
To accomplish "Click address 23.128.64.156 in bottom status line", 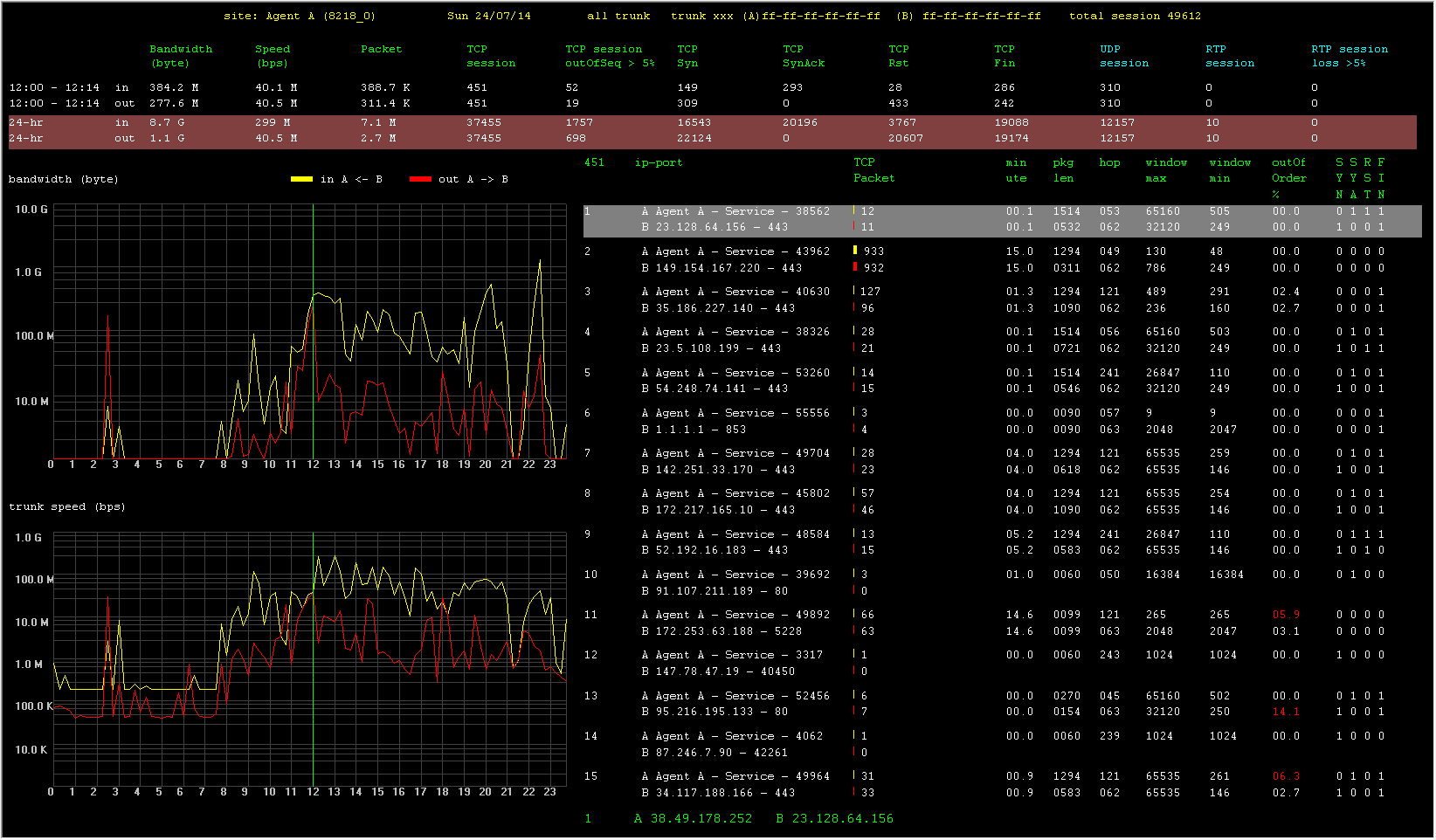I will point(842,818).
